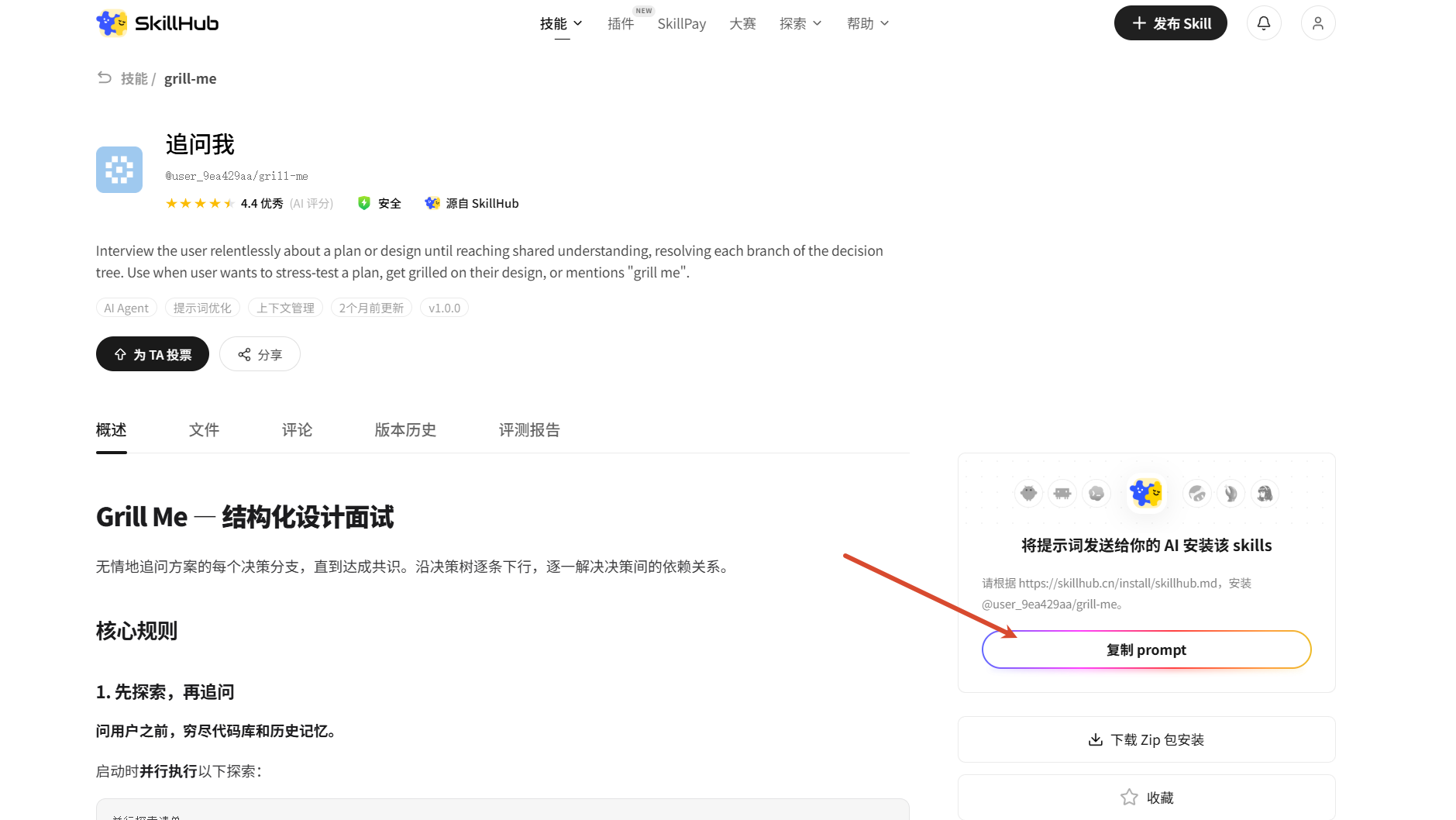Click the NEW badge above 插件

(x=644, y=11)
